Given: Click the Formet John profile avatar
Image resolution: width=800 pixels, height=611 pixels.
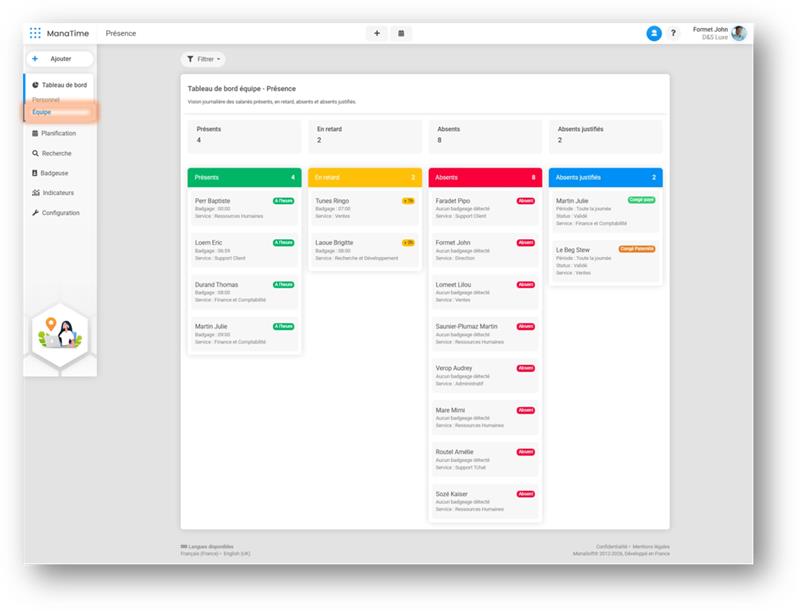Looking at the screenshot, I should click(738, 33).
